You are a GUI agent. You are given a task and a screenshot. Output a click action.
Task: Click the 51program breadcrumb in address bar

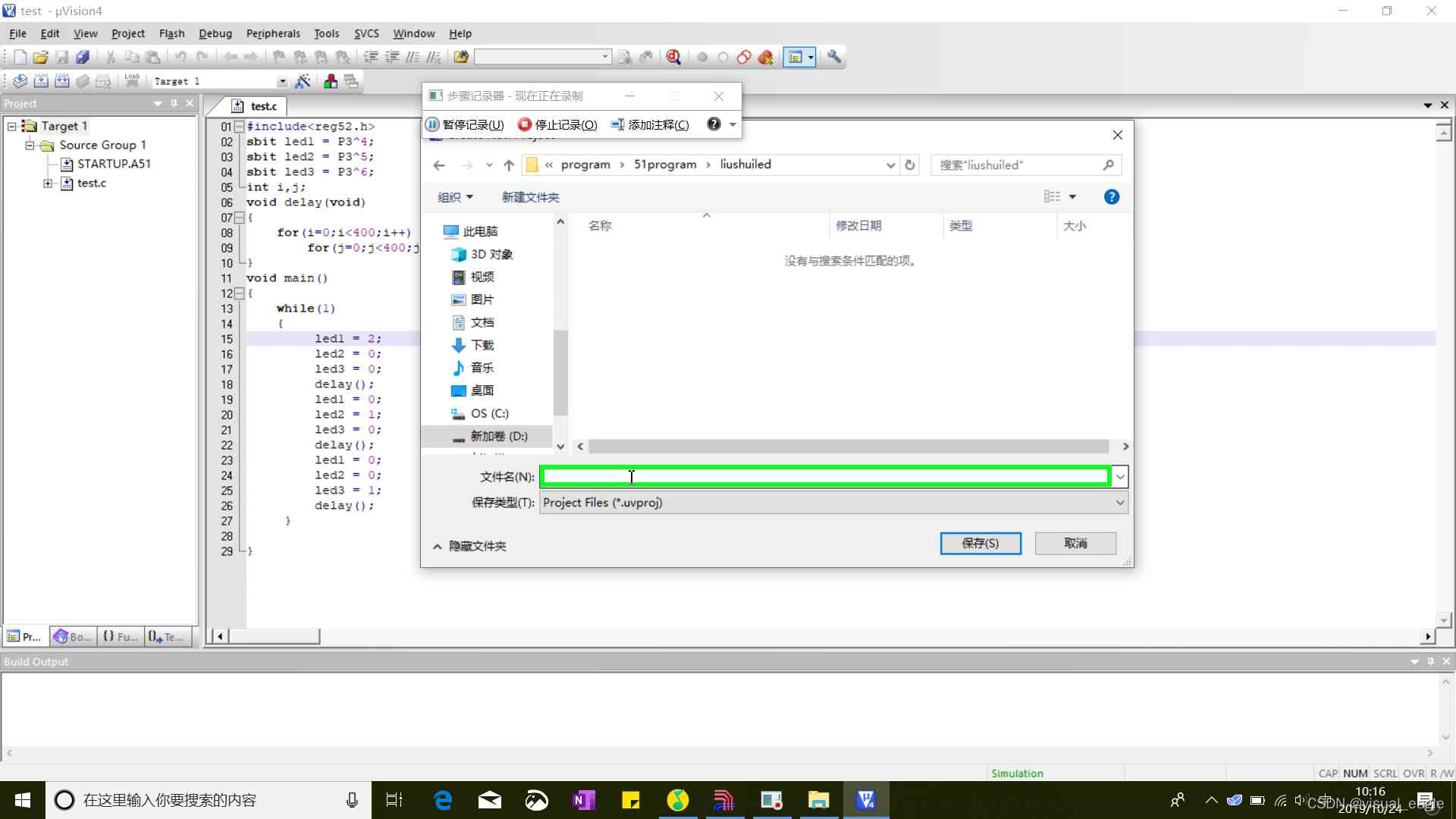coord(665,165)
